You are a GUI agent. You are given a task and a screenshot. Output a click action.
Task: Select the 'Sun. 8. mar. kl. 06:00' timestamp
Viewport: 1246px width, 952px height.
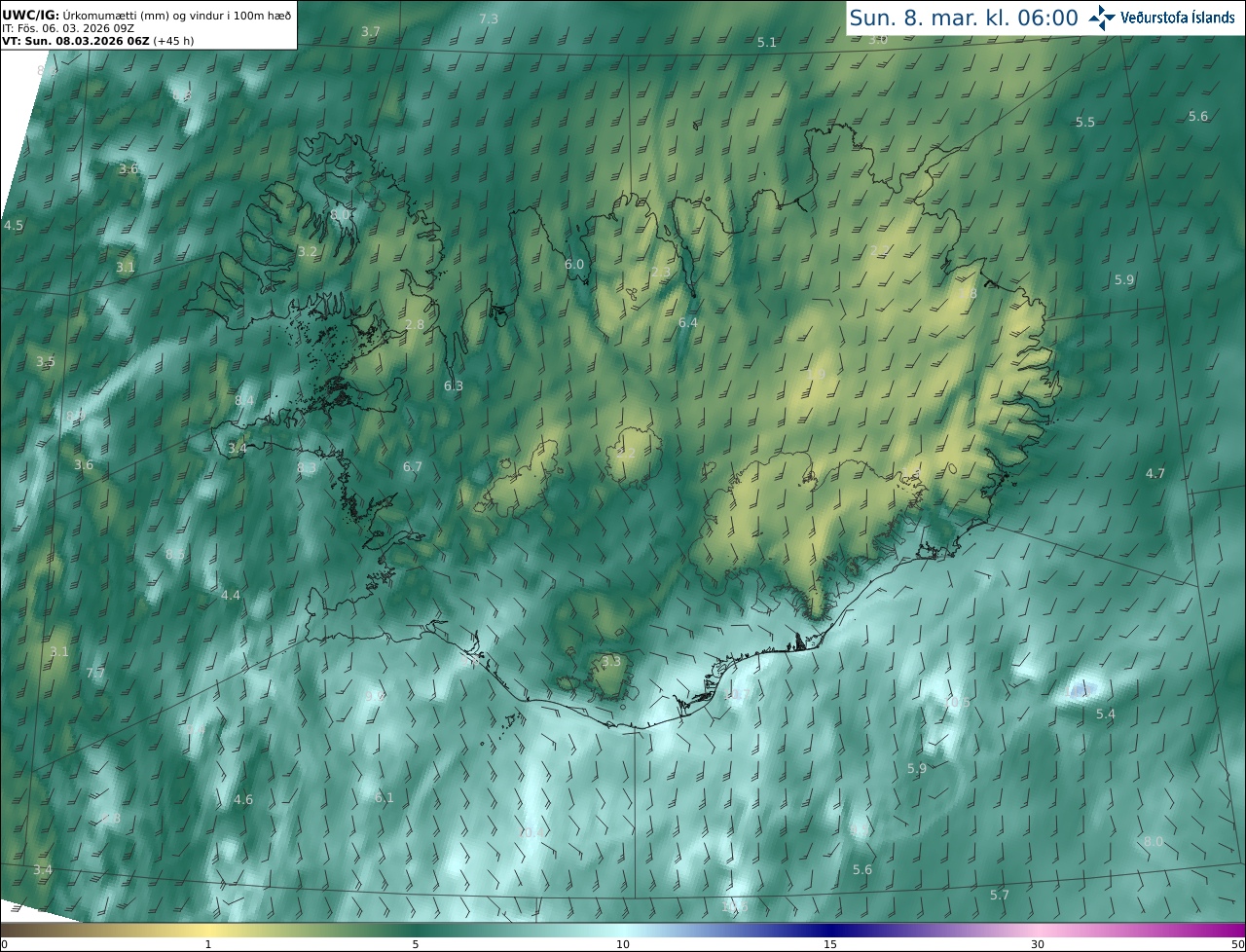click(964, 18)
